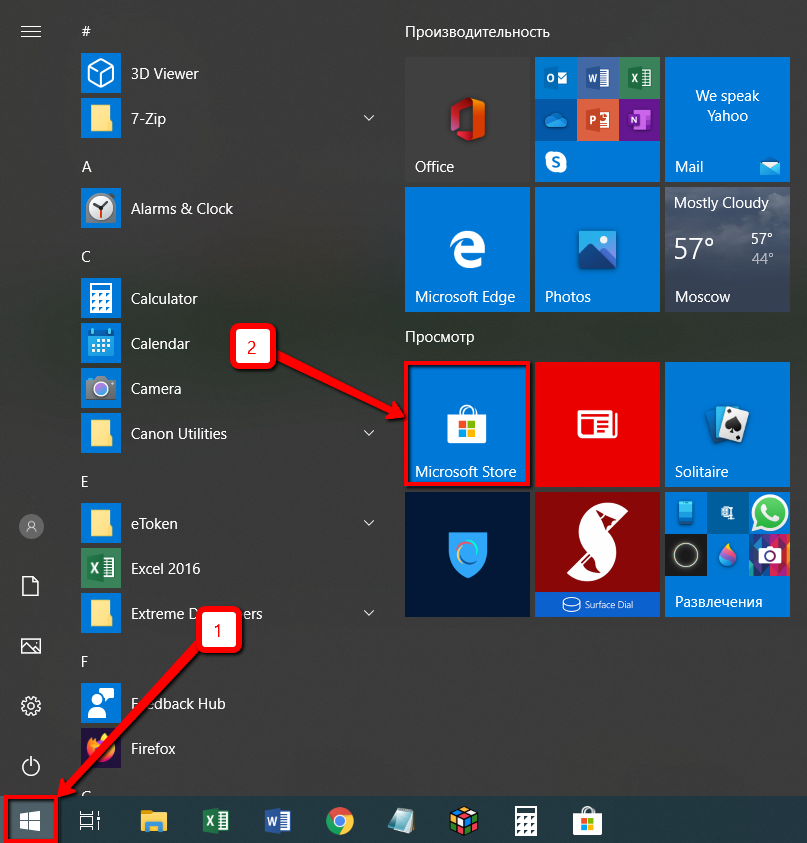Viewport: 807px width, 843px height.
Task: Open Settings gear in Start sidebar
Action: pyautogui.click(x=31, y=706)
